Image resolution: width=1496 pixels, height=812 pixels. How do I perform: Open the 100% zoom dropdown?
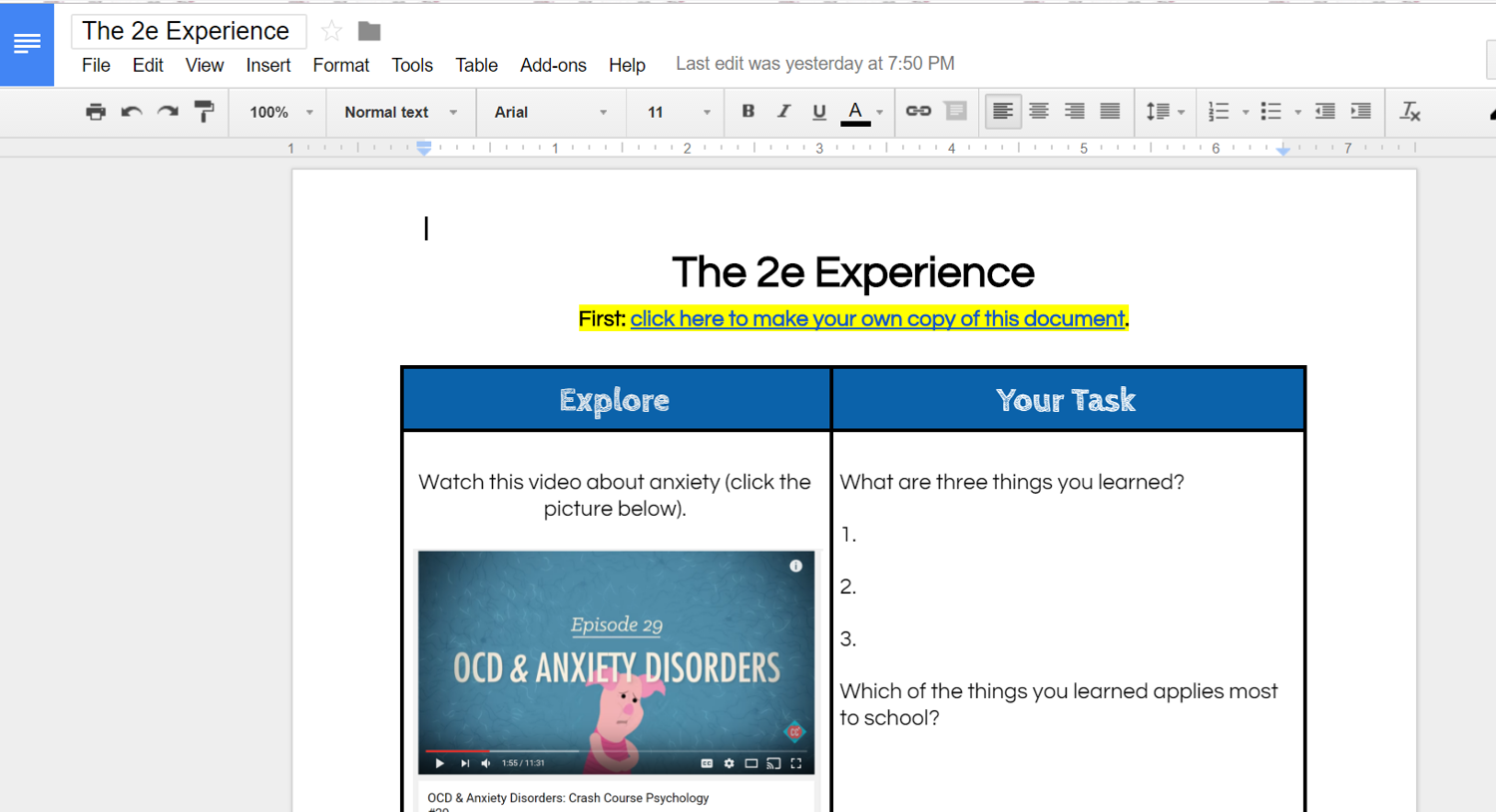[x=280, y=113]
